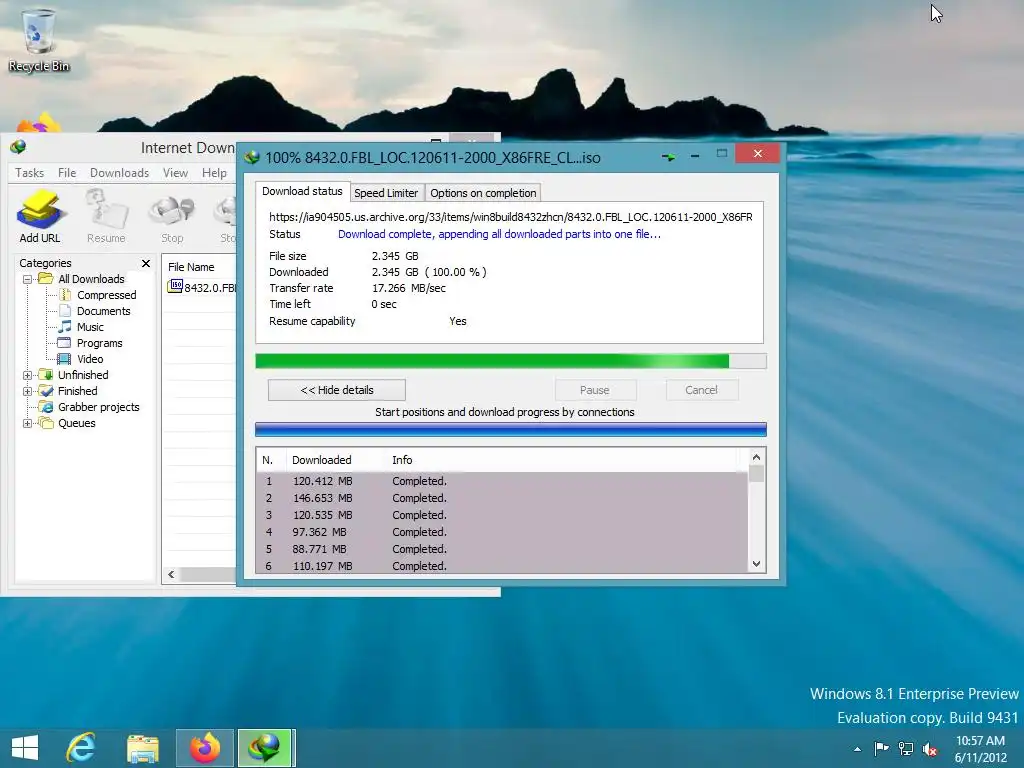1024x768 pixels.
Task: Click the Action Center flag tray icon
Action: (881, 748)
